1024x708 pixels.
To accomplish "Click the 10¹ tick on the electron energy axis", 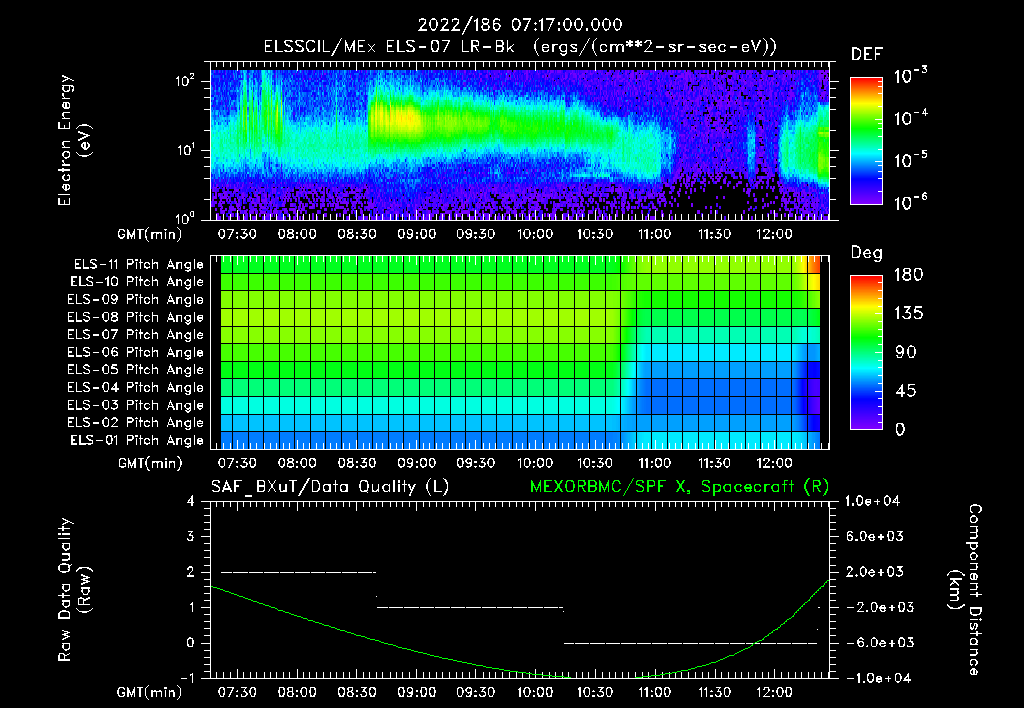I will click(x=185, y=150).
